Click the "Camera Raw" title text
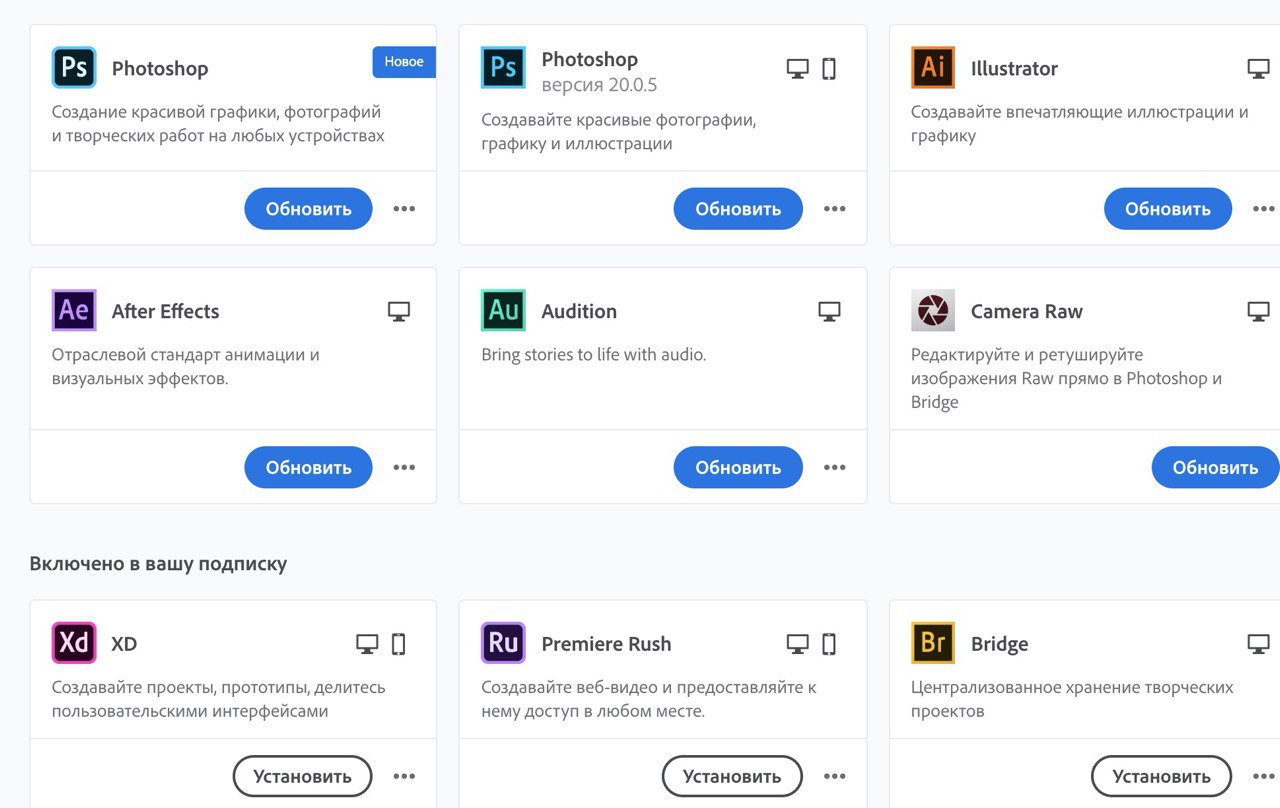The image size is (1280, 808). (1027, 311)
